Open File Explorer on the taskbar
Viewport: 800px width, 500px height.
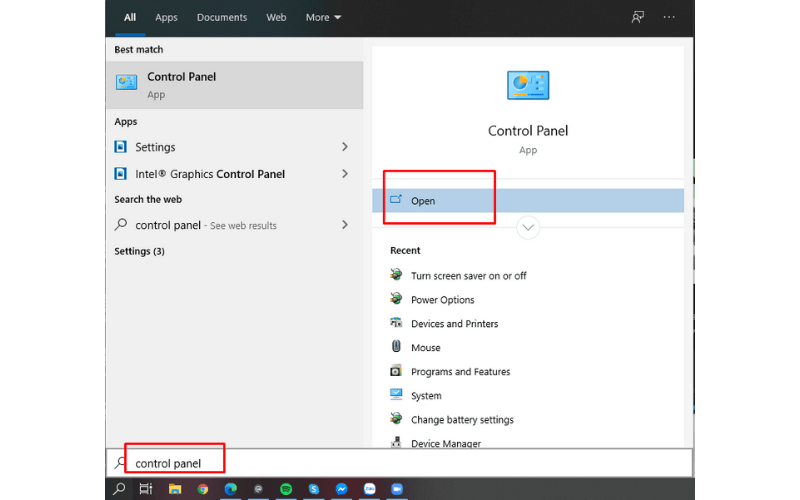(x=175, y=489)
